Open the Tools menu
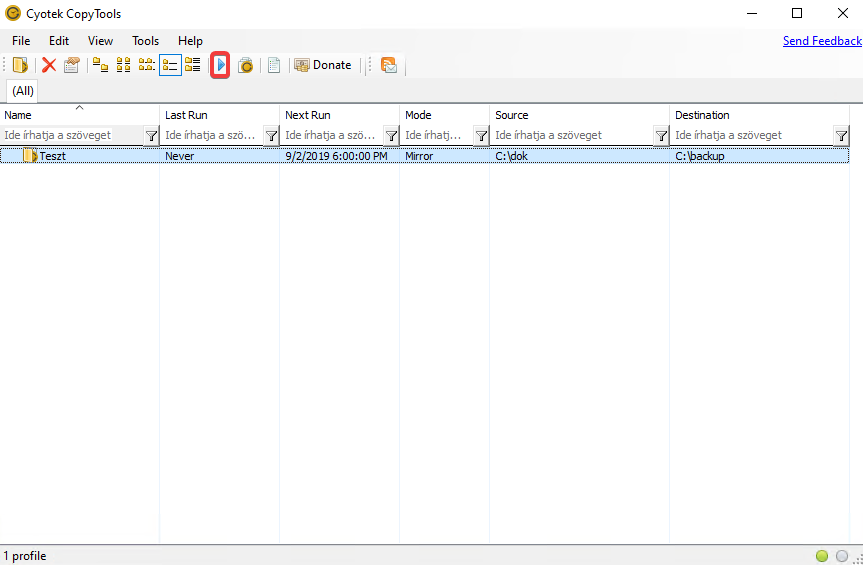The height and width of the screenshot is (565, 863). (x=145, y=41)
